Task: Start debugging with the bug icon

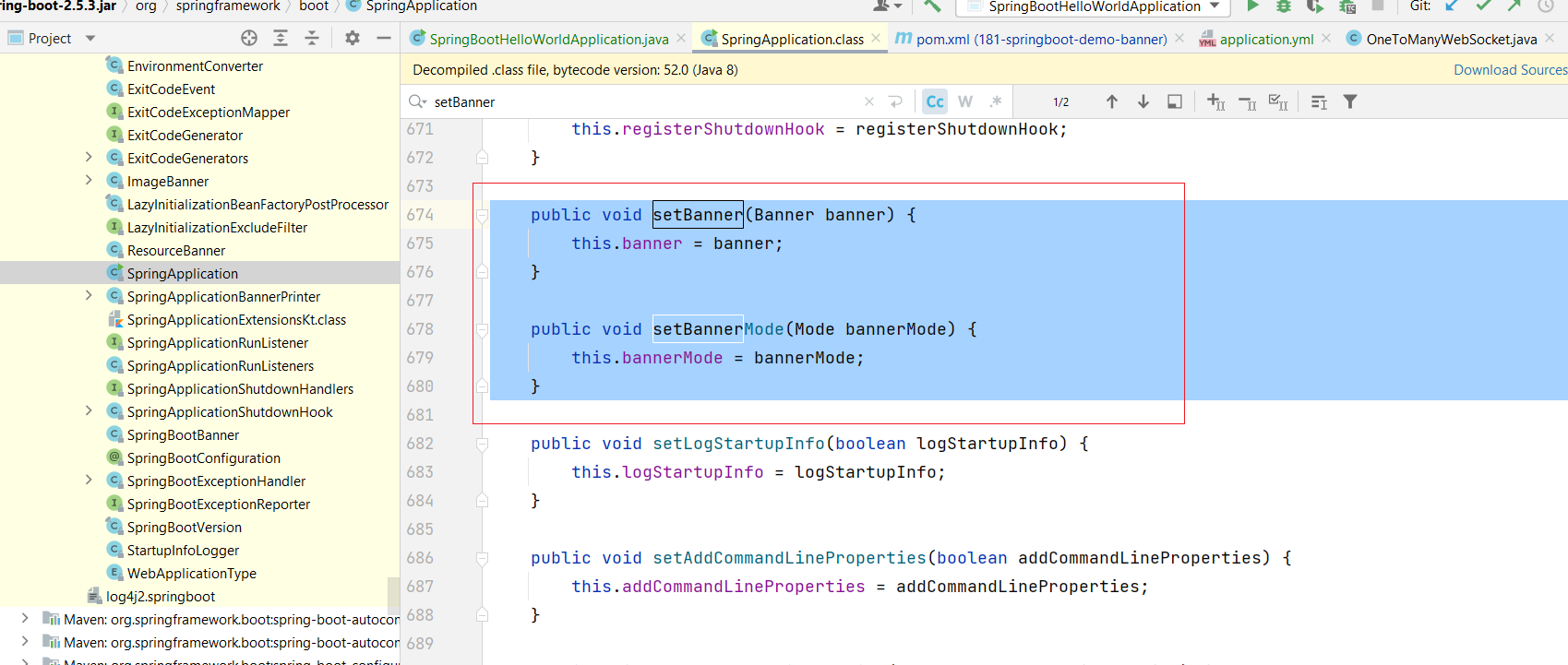Action: (1283, 6)
